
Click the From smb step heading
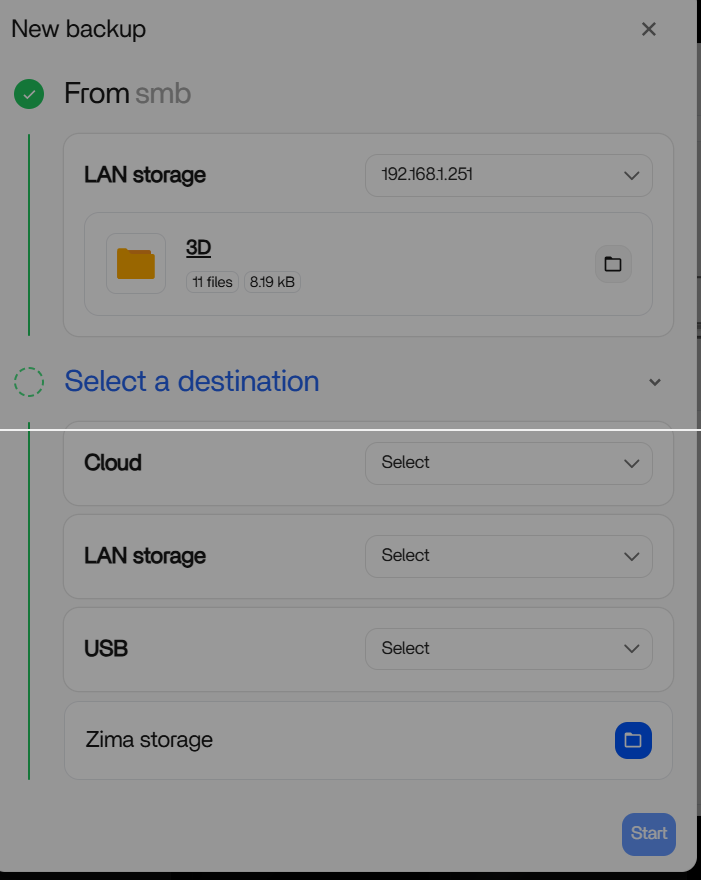(127, 94)
